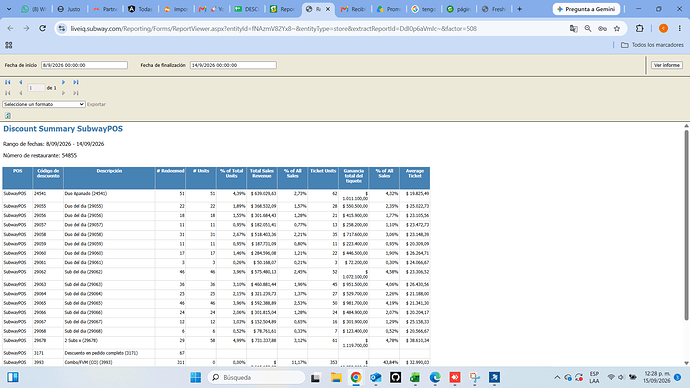Open GitHub Desktop from taskbar
The height and width of the screenshot is (388, 690).
tap(395, 377)
